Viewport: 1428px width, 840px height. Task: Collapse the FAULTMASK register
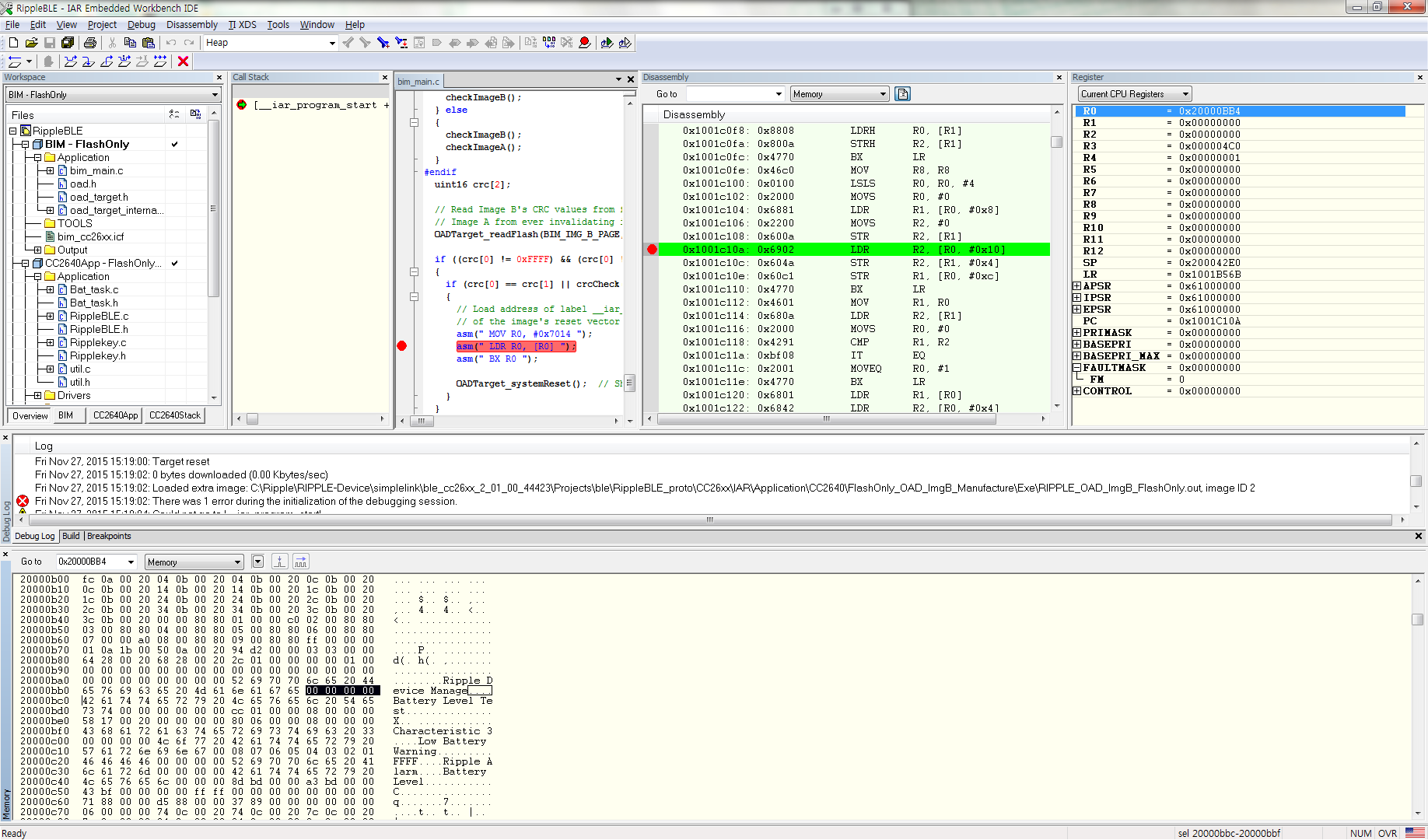1077,368
